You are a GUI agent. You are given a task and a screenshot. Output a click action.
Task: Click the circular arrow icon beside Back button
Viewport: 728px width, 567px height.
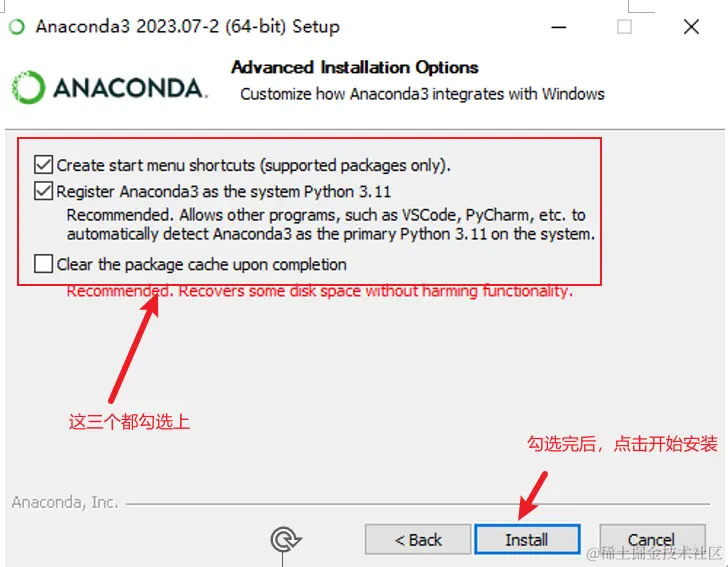(x=286, y=539)
